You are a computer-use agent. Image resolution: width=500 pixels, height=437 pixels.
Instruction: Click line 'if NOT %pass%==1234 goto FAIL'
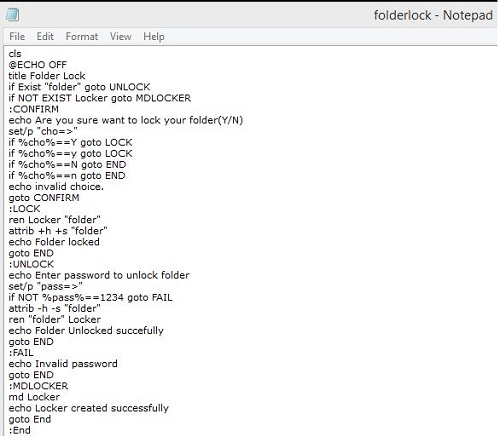point(91,297)
